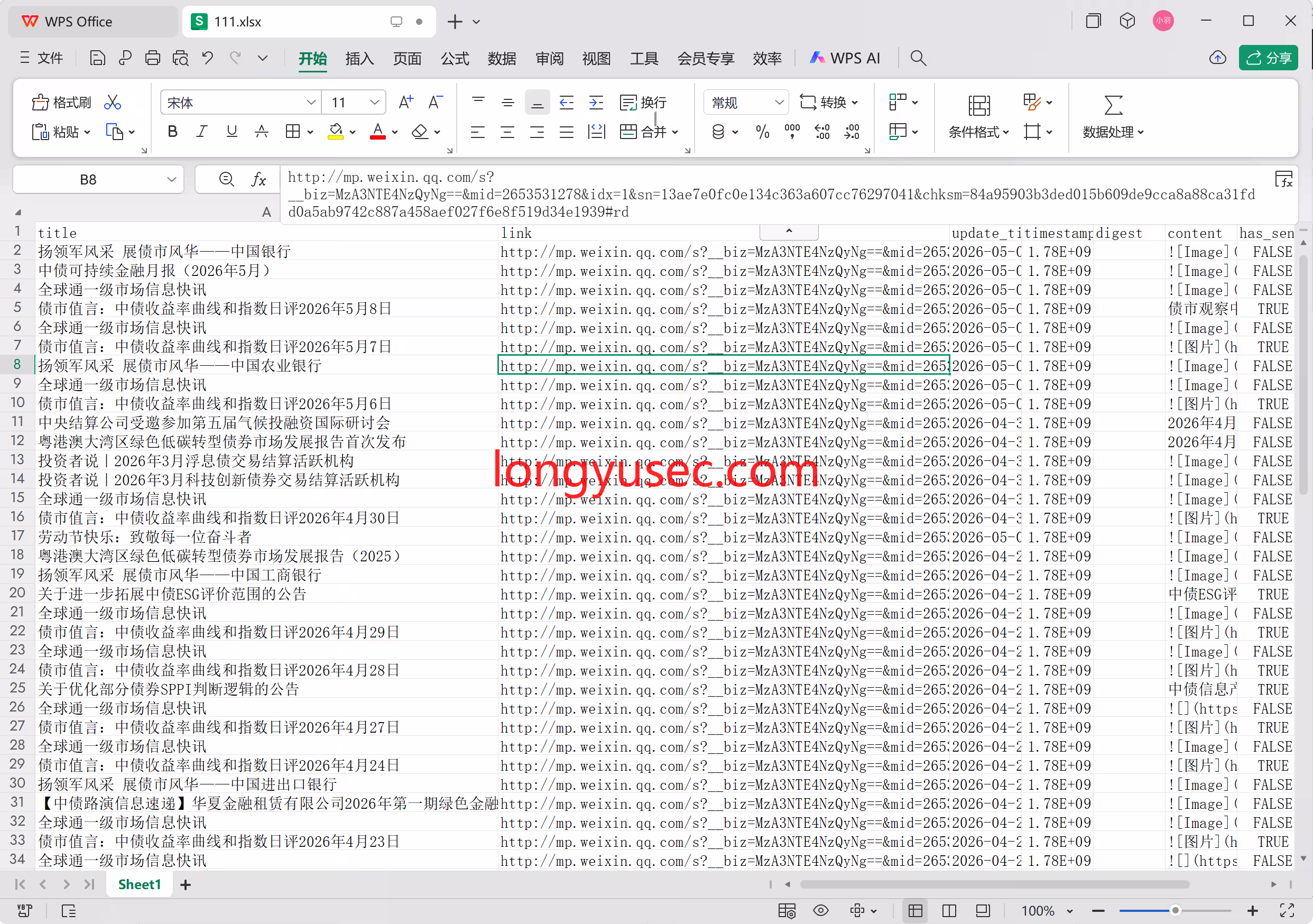The height and width of the screenshot is (924, 1313).
Task: Toggle Italic formatting
Action: [201, 132]
